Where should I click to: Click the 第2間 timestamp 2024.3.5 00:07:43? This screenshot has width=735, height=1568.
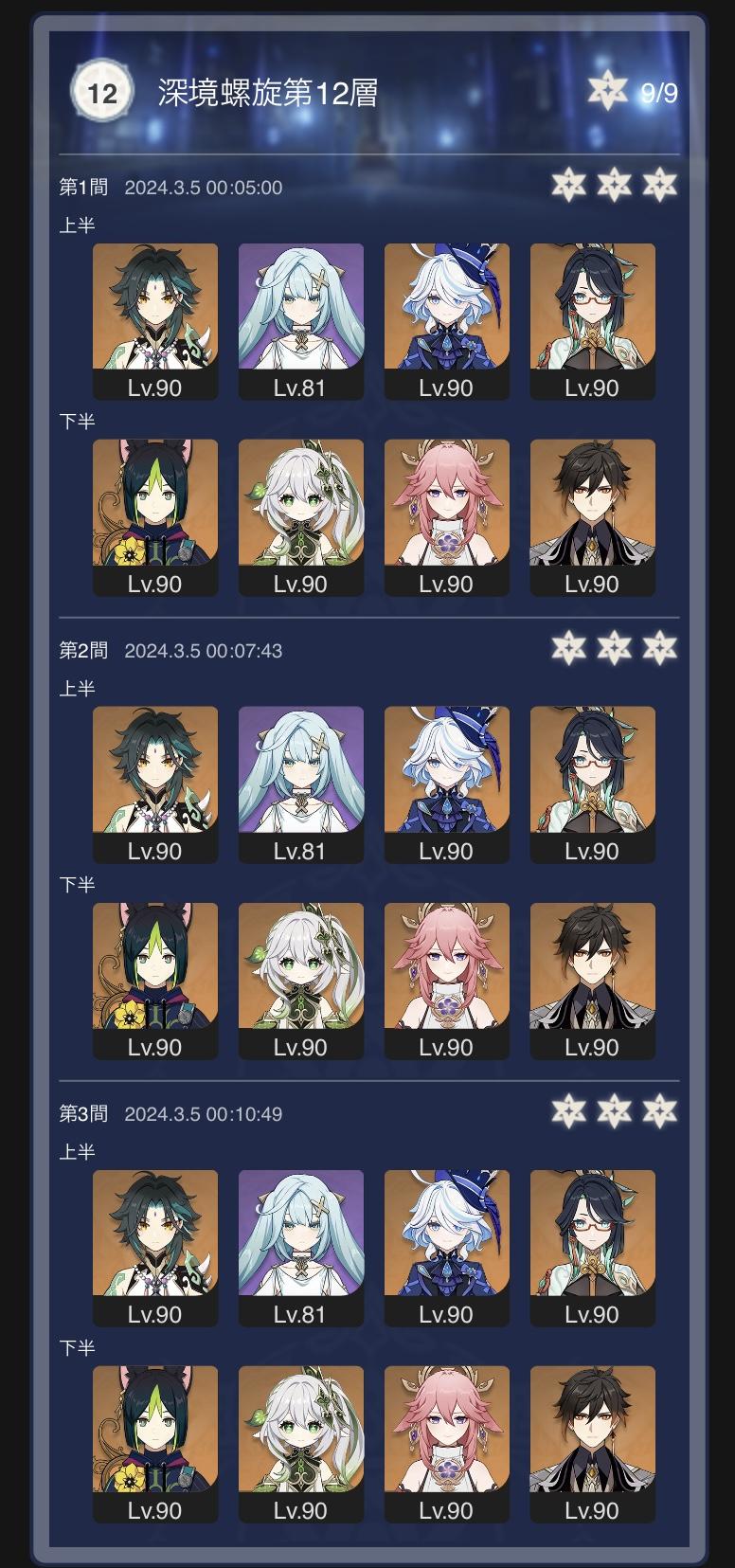click(x=204, y=651)
